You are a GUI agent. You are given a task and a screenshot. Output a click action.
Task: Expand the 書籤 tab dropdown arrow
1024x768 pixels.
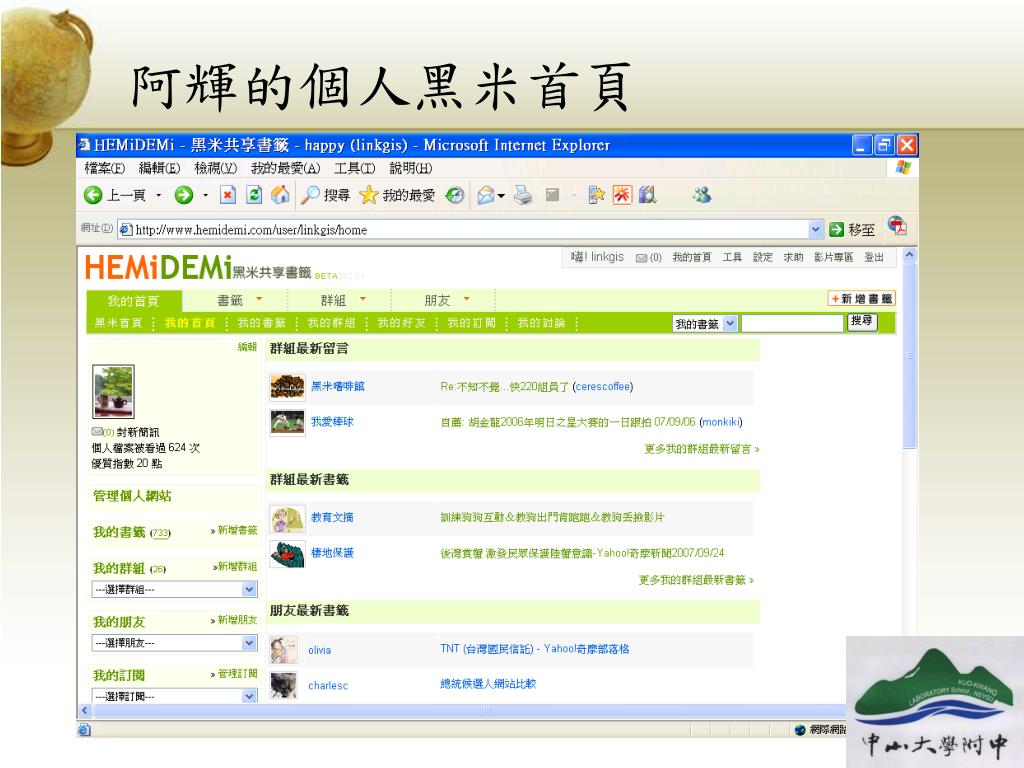(259, 299)
